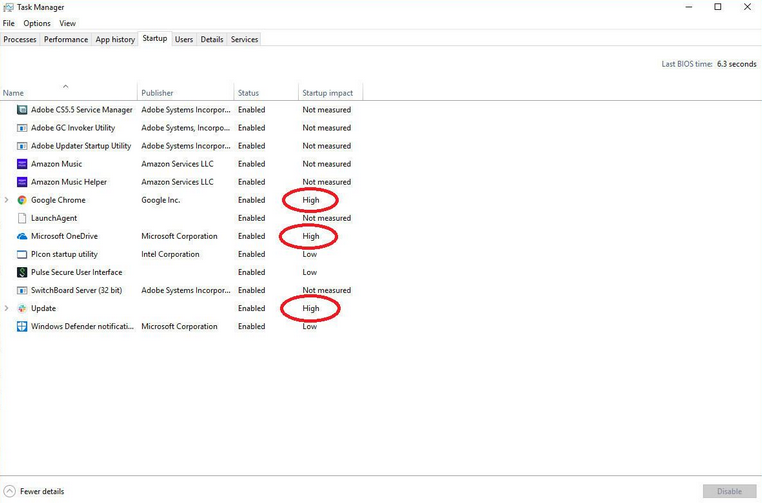This screenshot has height=503, width=762.
Task: Click the SwitchBoard Server icon
Action: pos(22,290)
